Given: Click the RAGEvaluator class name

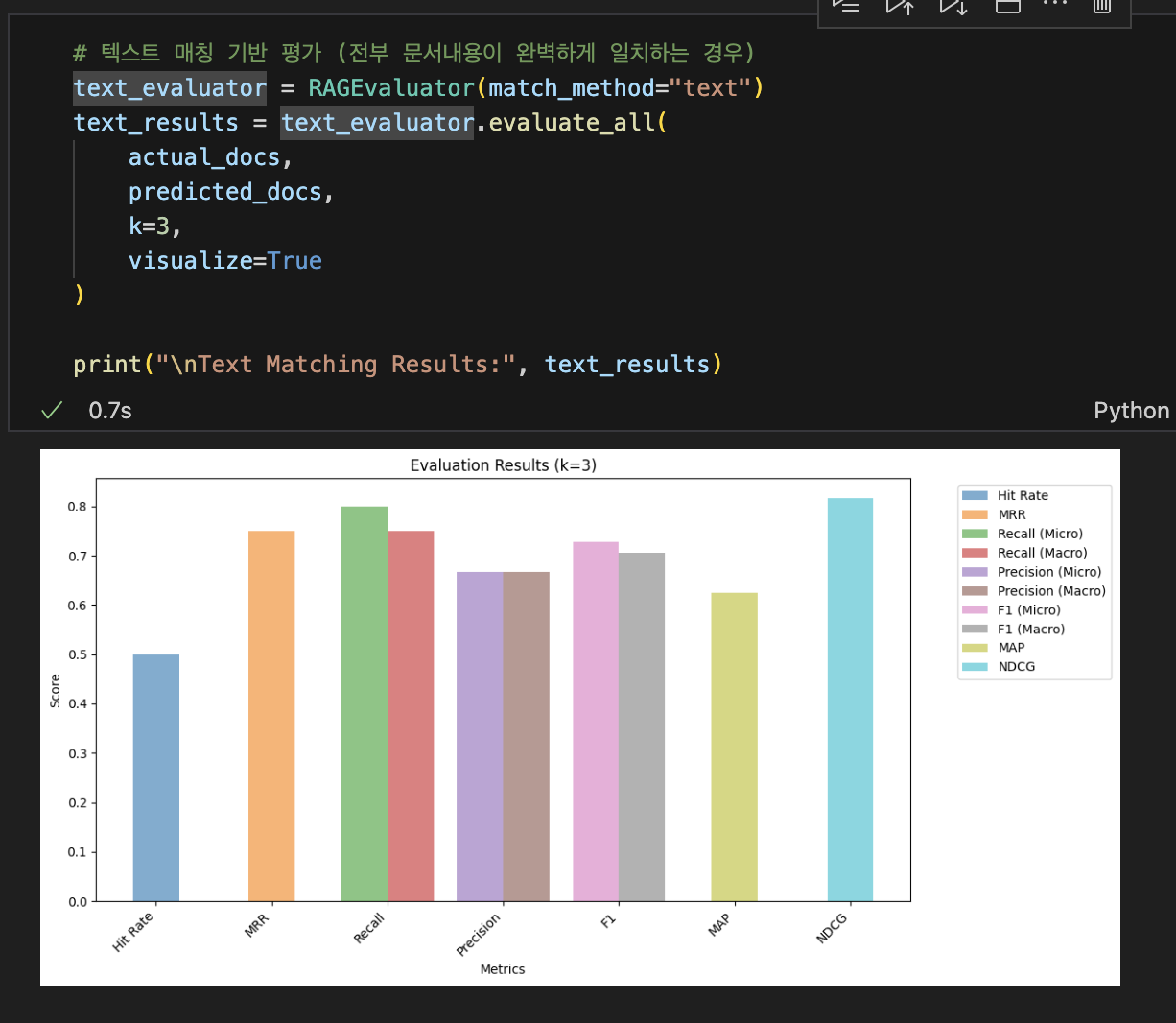Looking at the screenshot, I should [391, 88].
